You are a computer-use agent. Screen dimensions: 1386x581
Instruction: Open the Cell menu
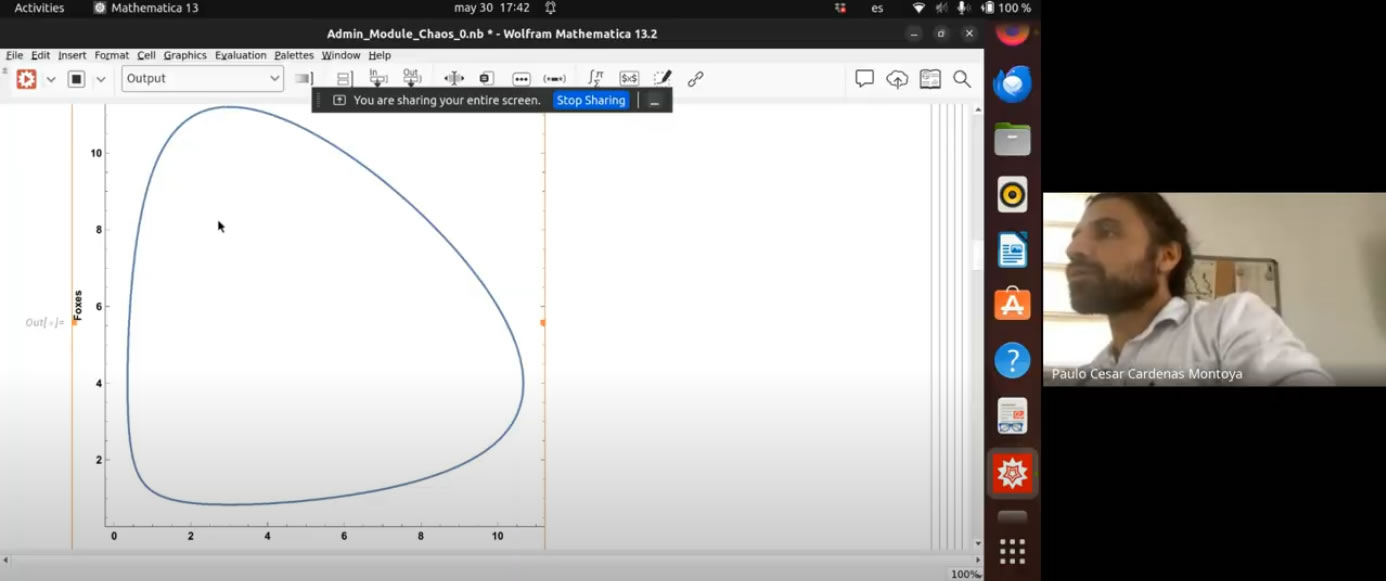tap(146, 56)
